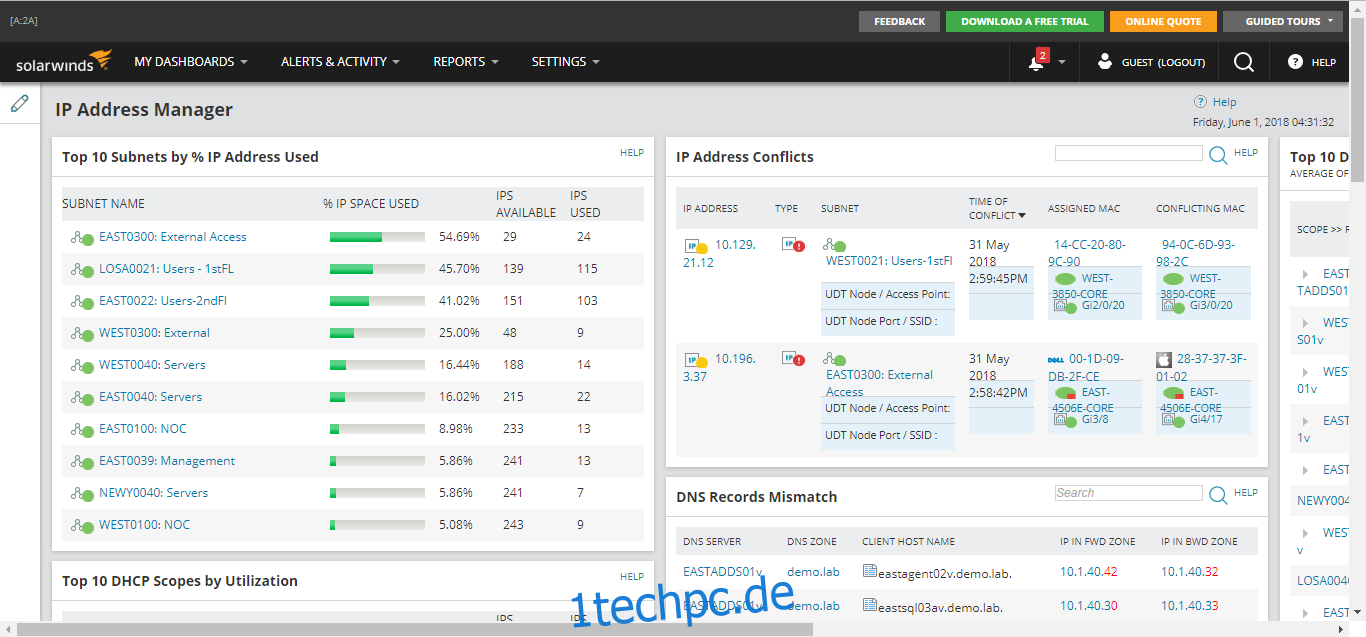Viewport: 1366px width, 637px height.
Task: Click the subnet icon beside NEWY0040: Servers
Action: pyautogui.click(x=82, y=494)
